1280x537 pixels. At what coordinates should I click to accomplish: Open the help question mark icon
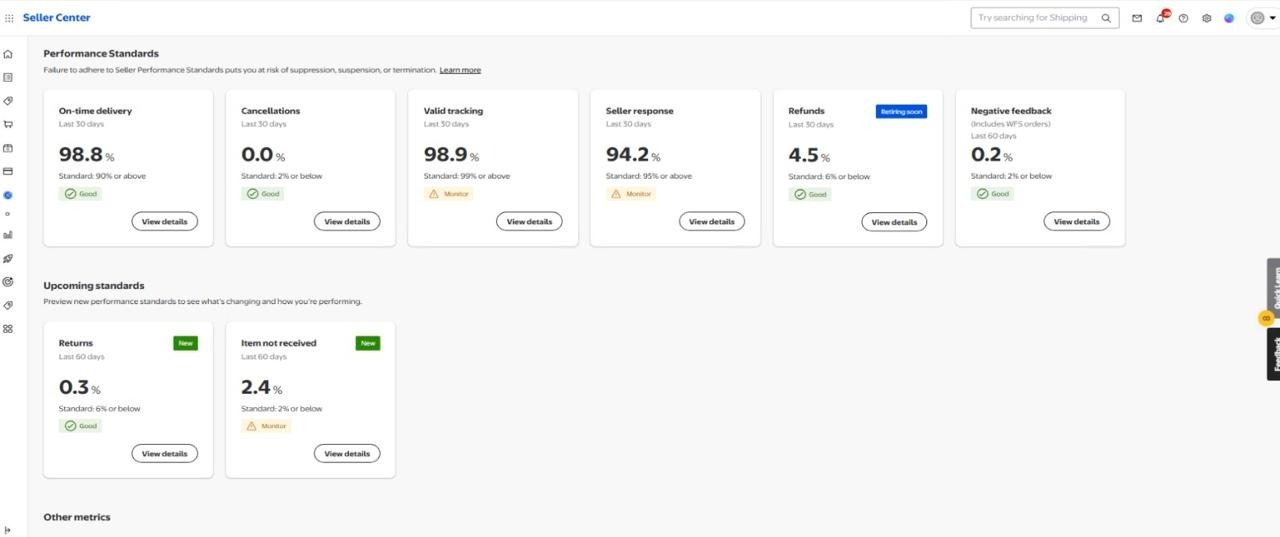coord(1183,18)
